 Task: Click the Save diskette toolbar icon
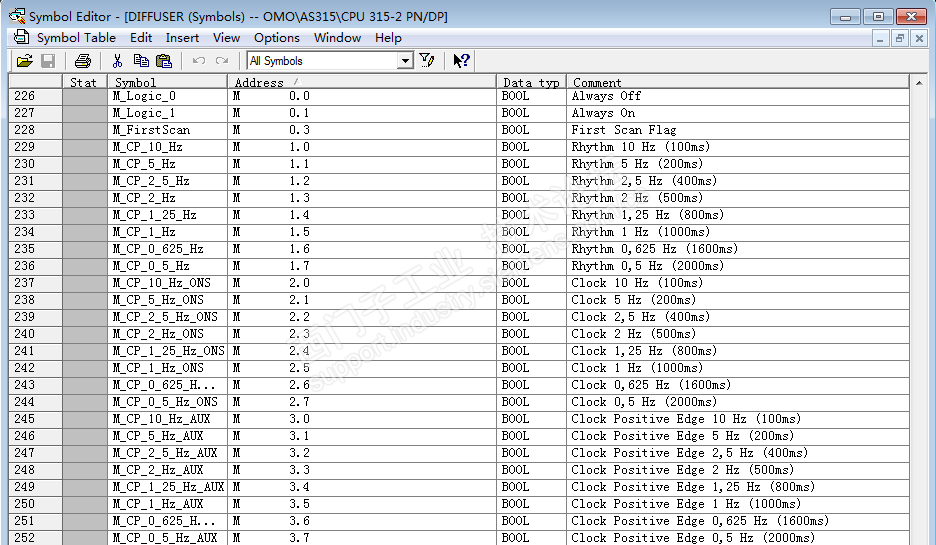pos(48,61)
